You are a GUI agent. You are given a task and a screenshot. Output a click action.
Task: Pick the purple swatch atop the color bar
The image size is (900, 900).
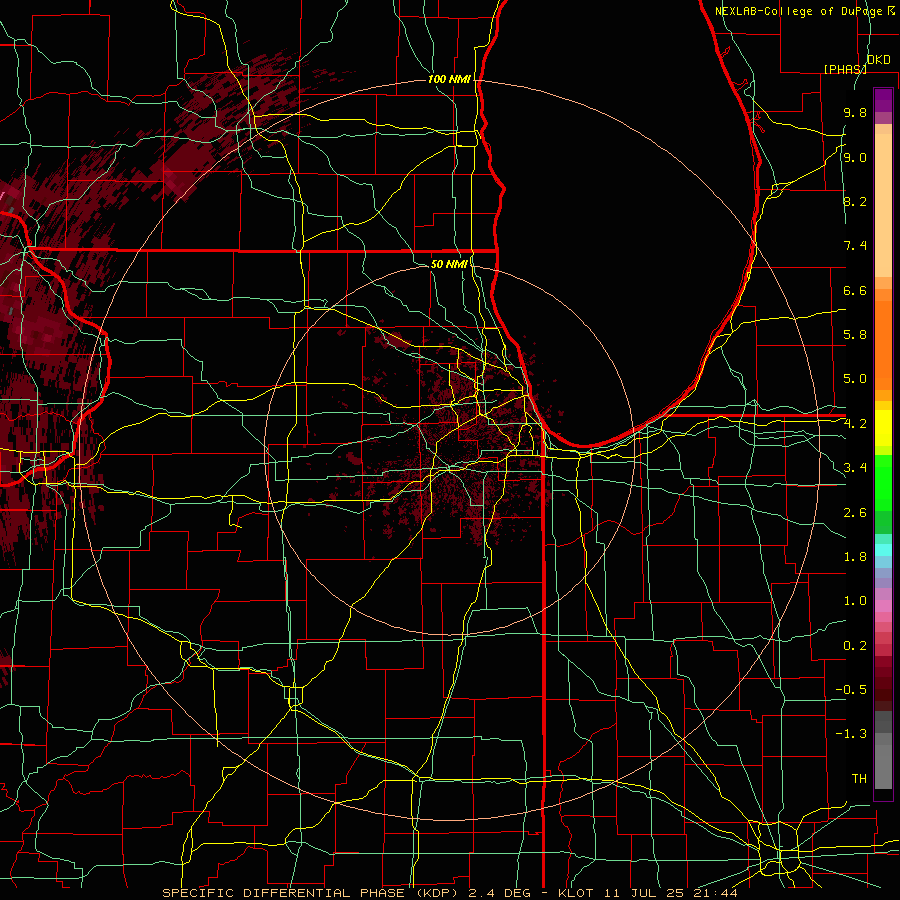(x=883, y=100)
